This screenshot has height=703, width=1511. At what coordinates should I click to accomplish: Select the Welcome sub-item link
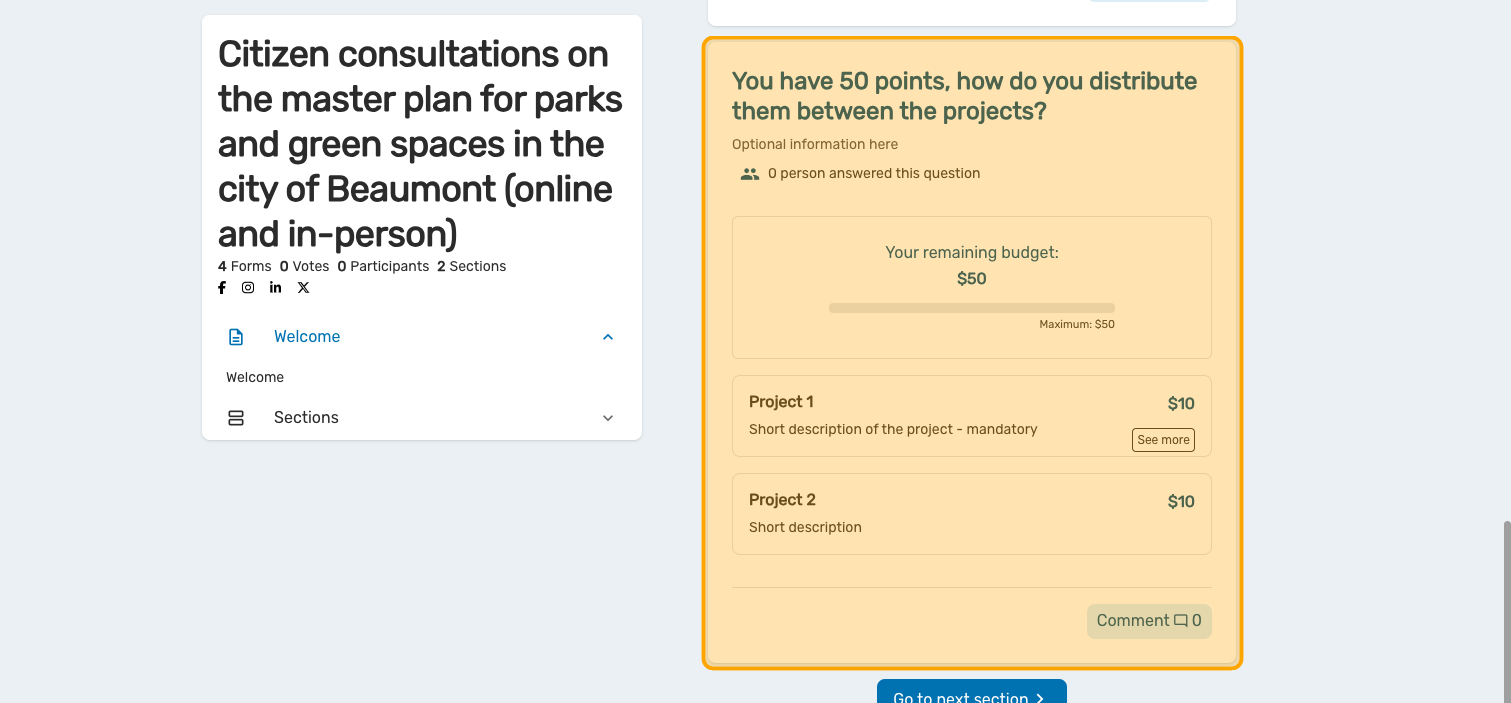click(x=255, y=377)
